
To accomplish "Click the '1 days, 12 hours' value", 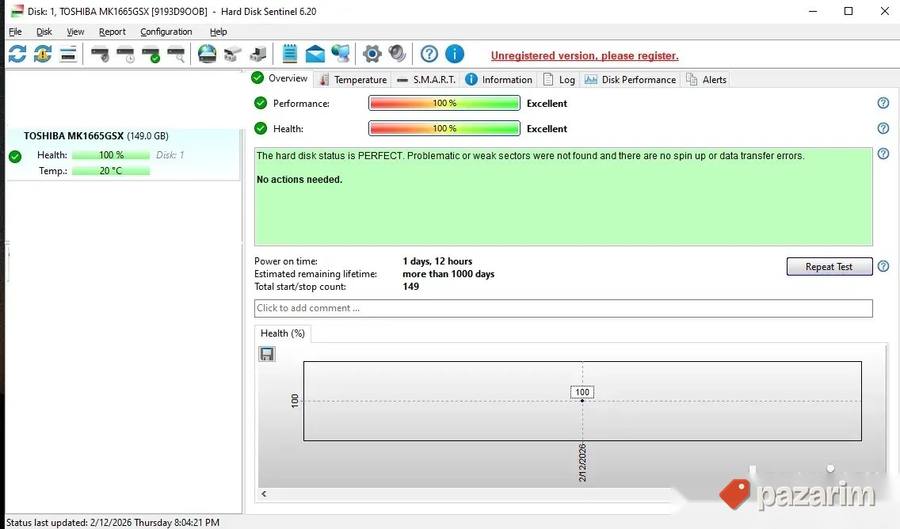I will (437, 261).
